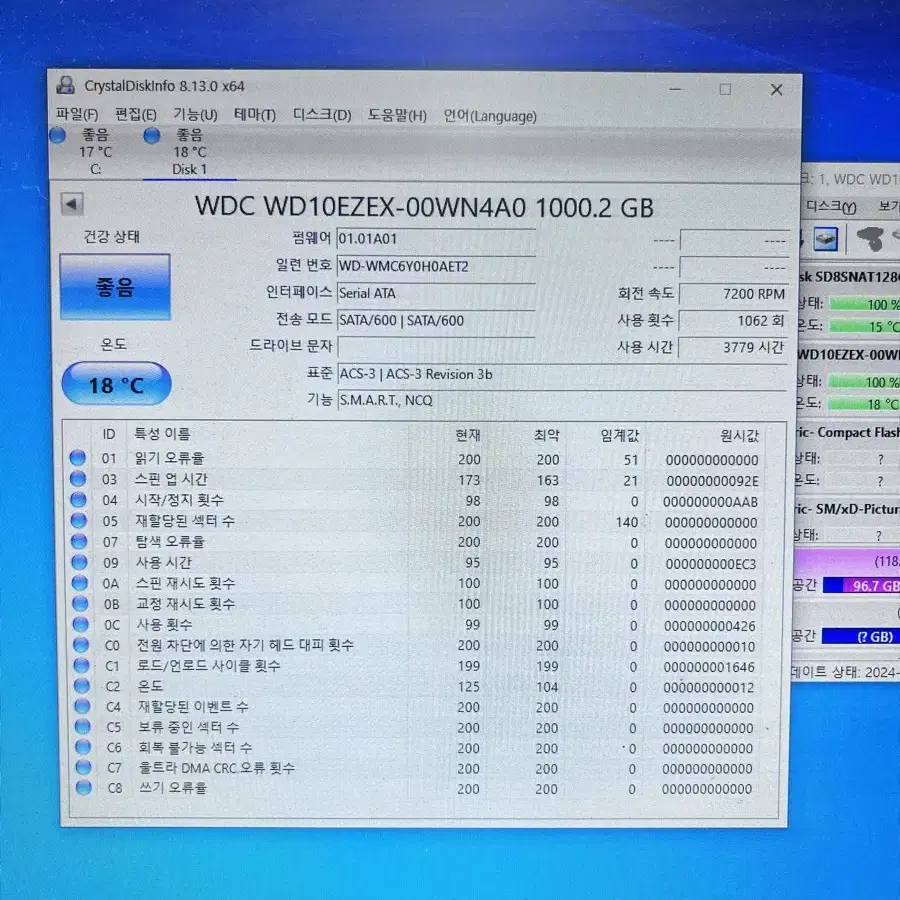900x900 pixels.
Task: Open the 도움말(H) menu
Action: (x=397, y=116)
